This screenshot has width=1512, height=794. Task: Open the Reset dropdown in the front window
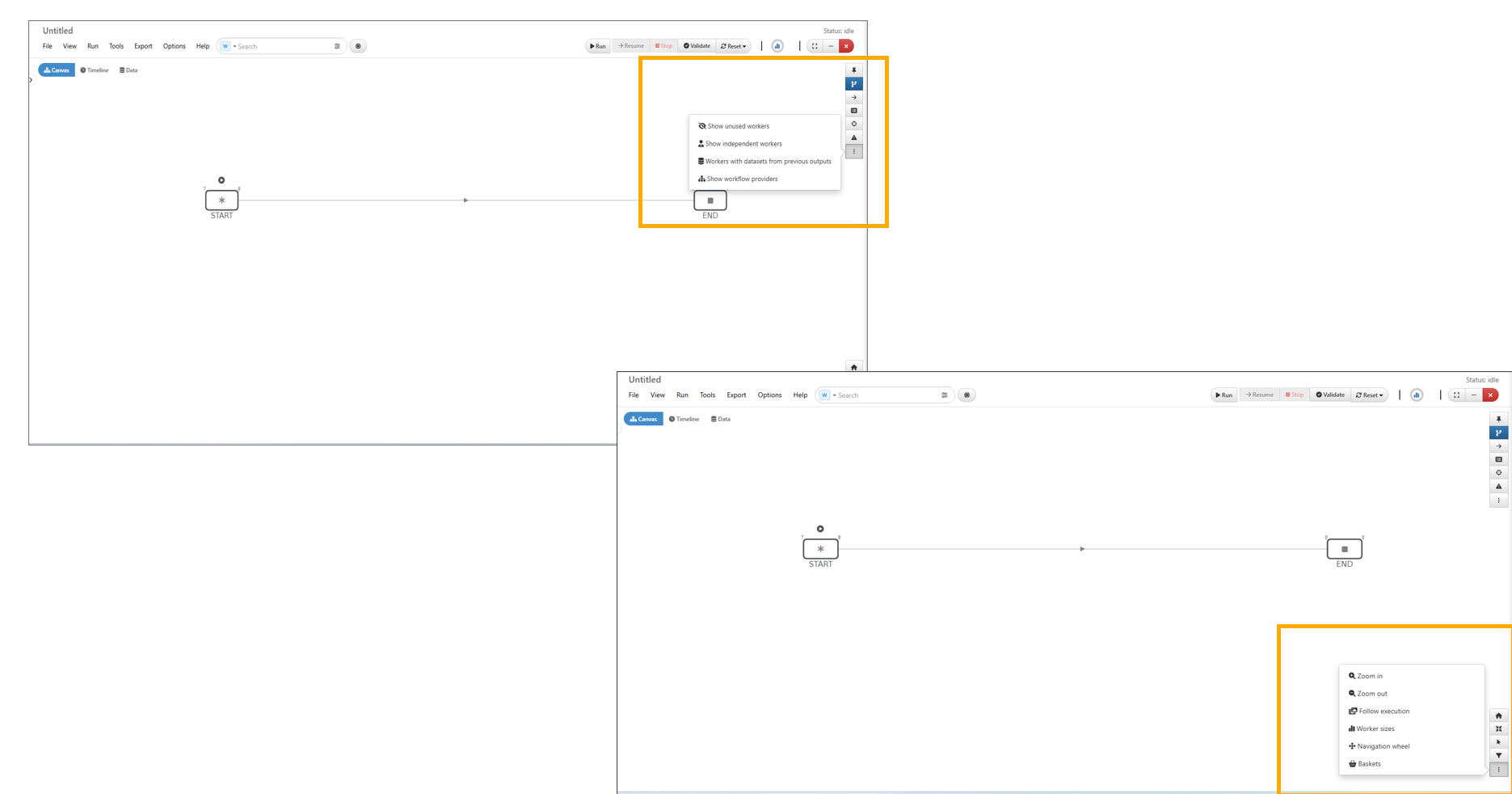[x=1370, y=395]
